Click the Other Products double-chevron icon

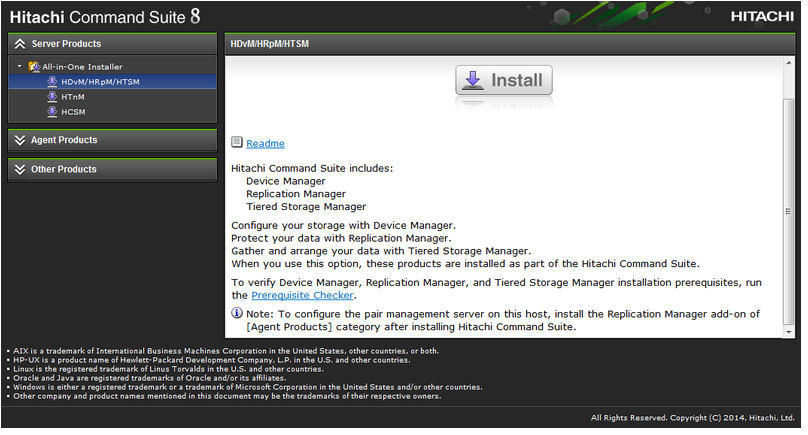click(x=20, y=170)
